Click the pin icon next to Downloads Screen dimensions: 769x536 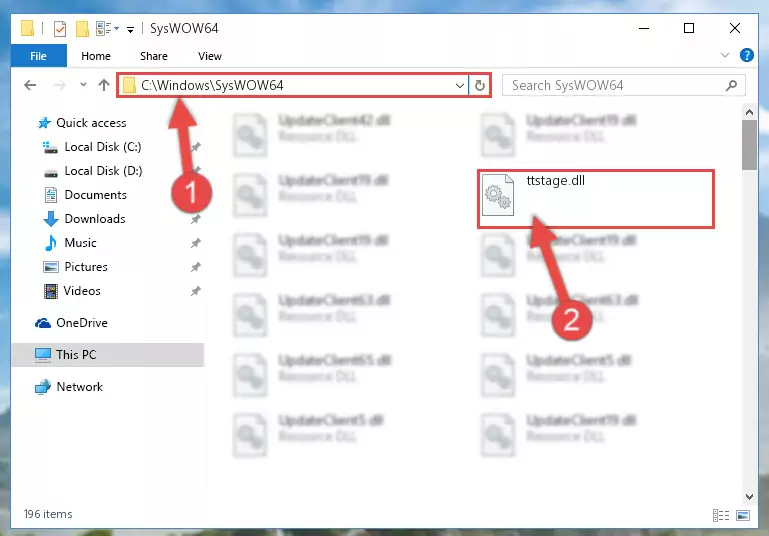[196, 219]
